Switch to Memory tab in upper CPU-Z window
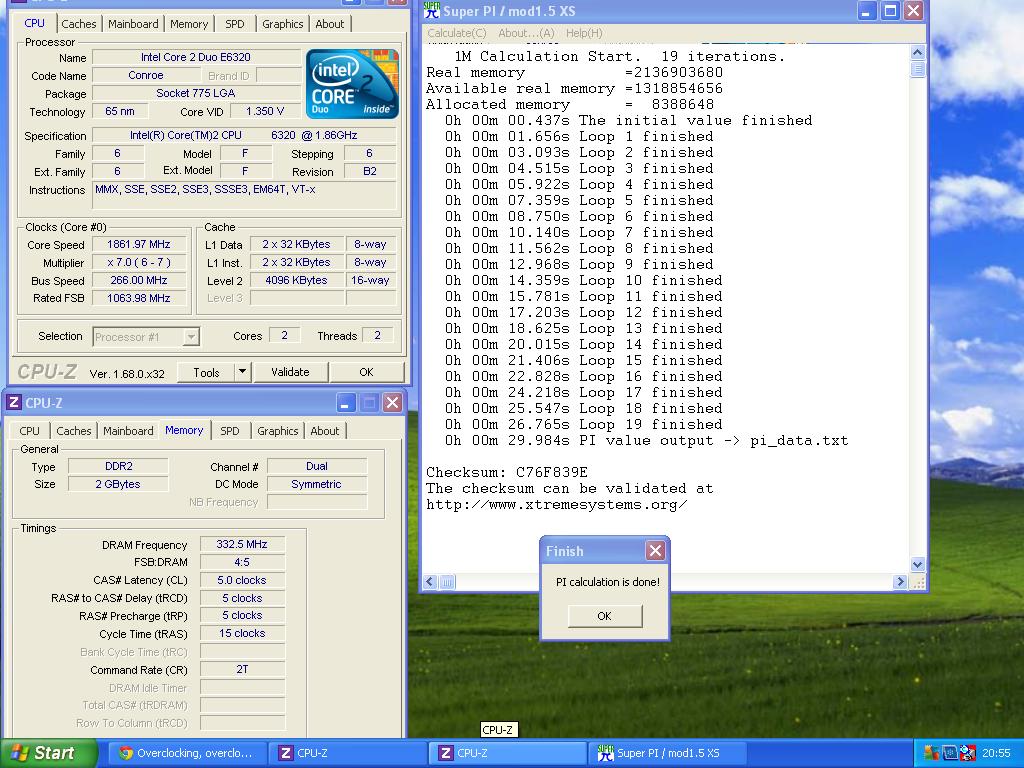1024x768 pixels. [189, 24]
